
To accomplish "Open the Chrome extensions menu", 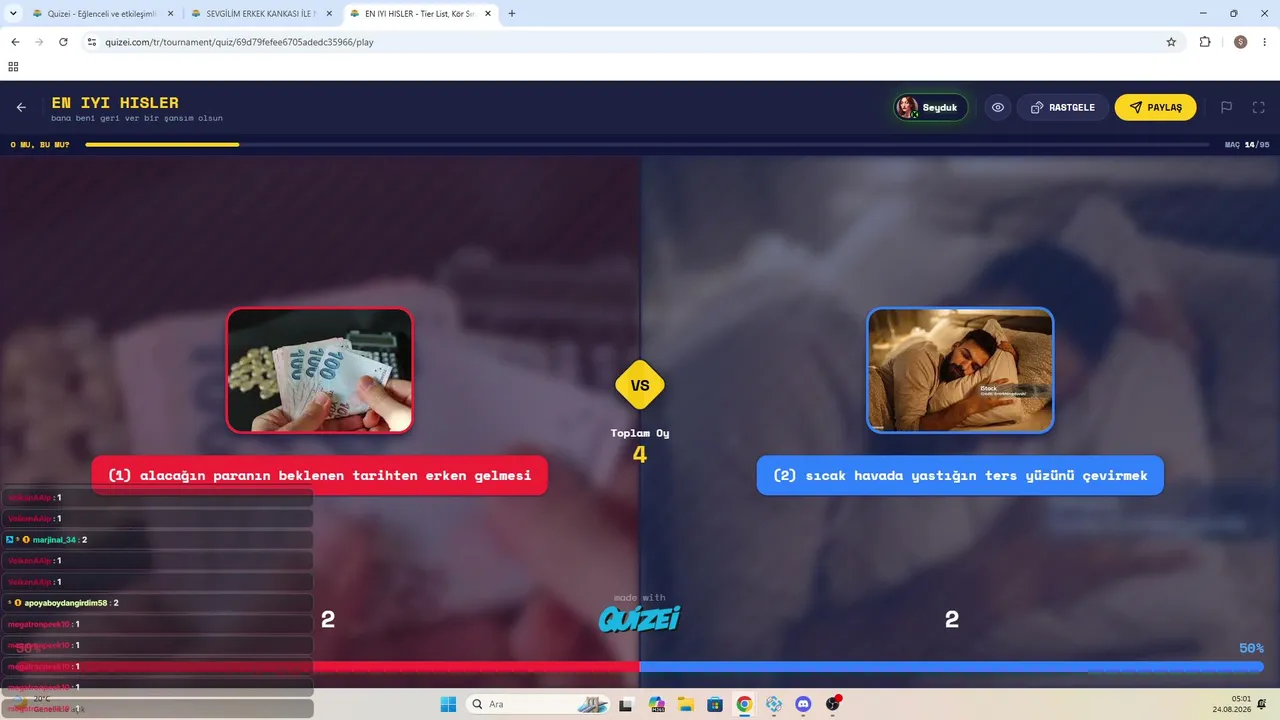I will pos(1205,42).
